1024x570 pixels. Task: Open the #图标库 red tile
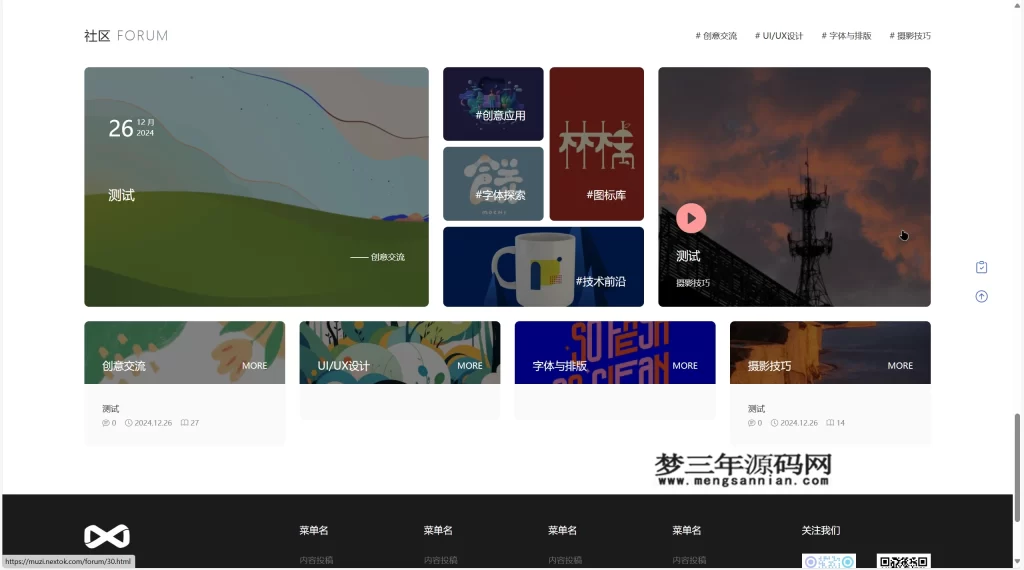(597, 144)
